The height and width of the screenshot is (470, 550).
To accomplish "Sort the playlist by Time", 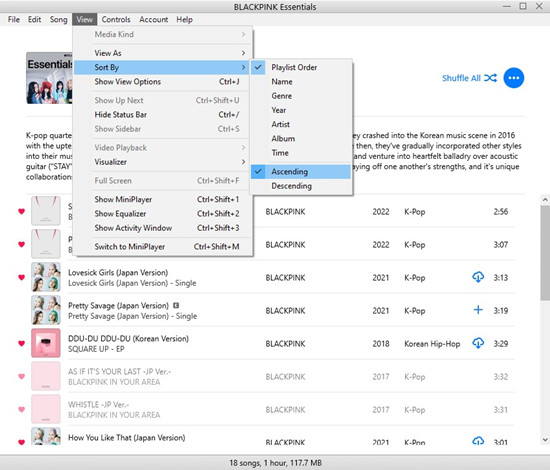I will point(301,153).
